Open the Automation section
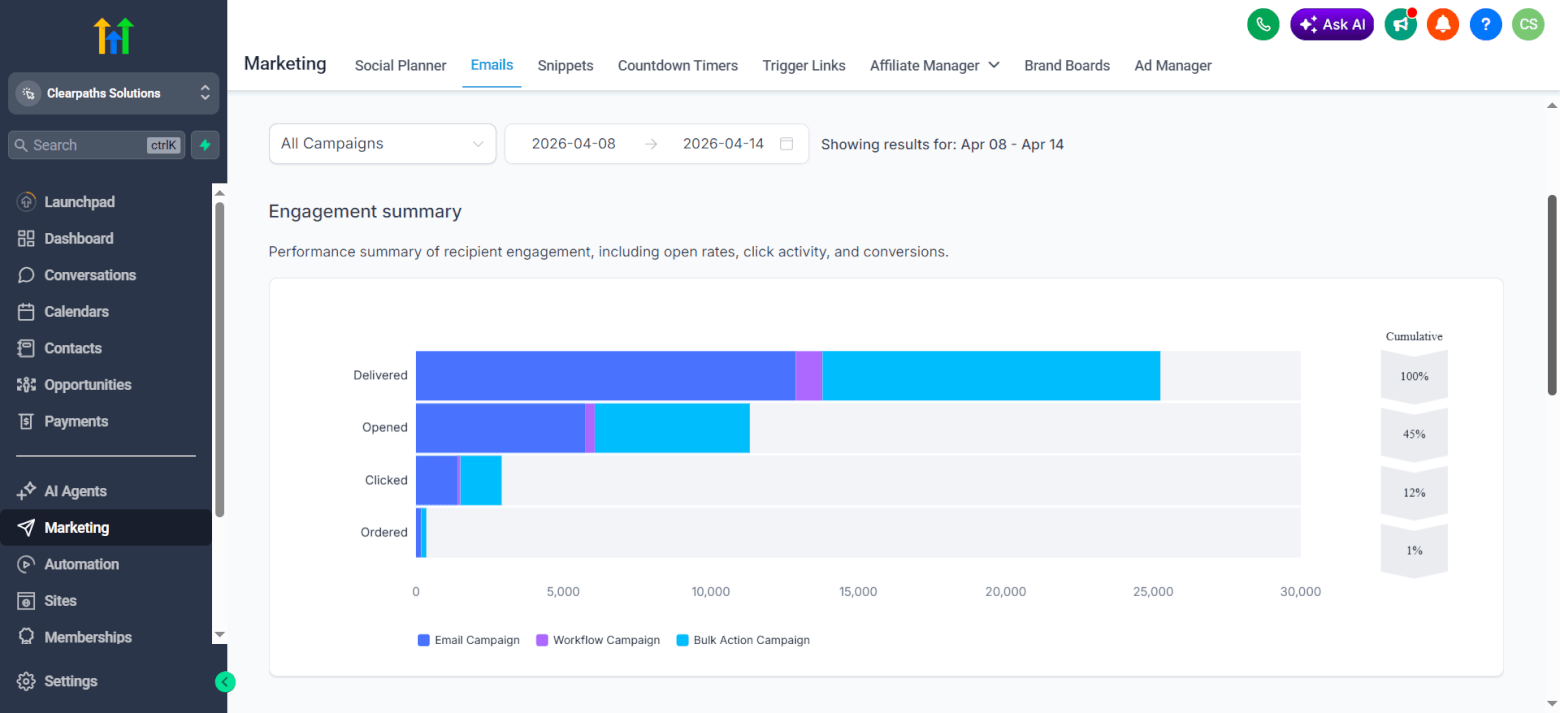The image size is (1560, 713). coord(79,564)
